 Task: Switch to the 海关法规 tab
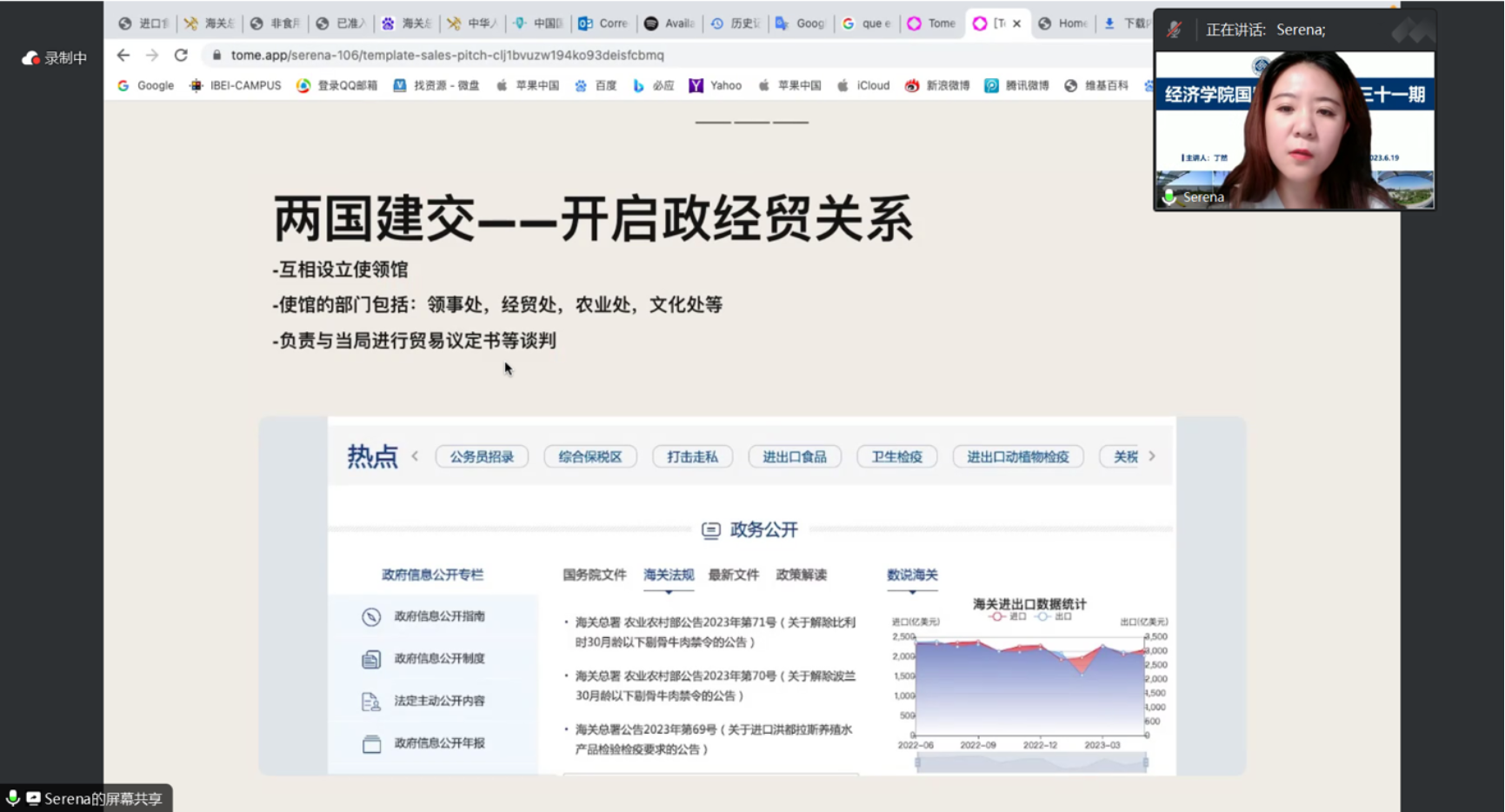(x=668, y=575)
